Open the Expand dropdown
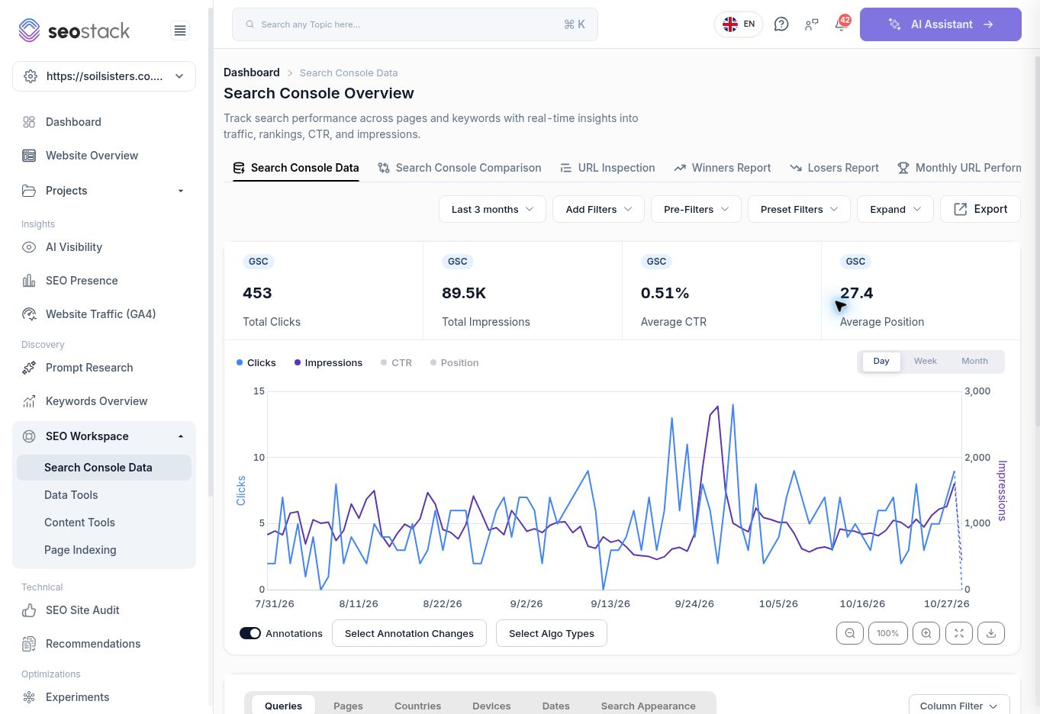This screenshot has height=714, width=1040. [x=895, y=209]
